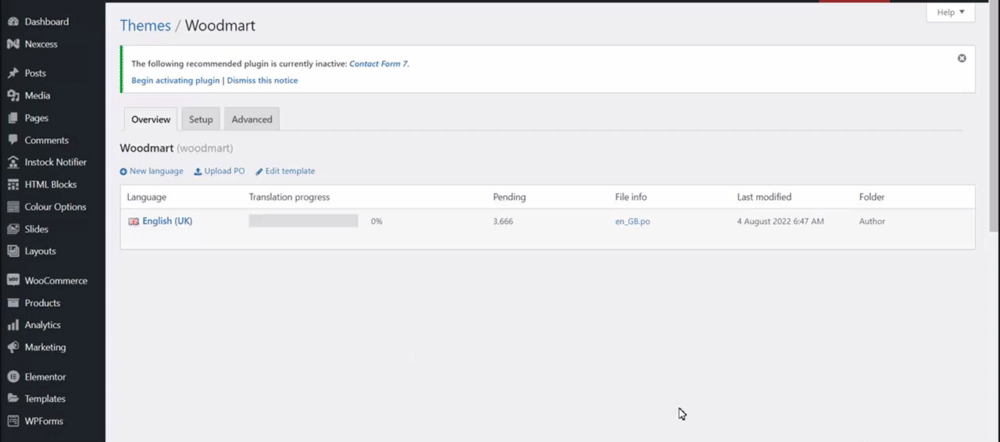The width and height of the screenshot is (1000, 442).
Task: Click the Upload PO arrow icon
Action: pos(198,172)
